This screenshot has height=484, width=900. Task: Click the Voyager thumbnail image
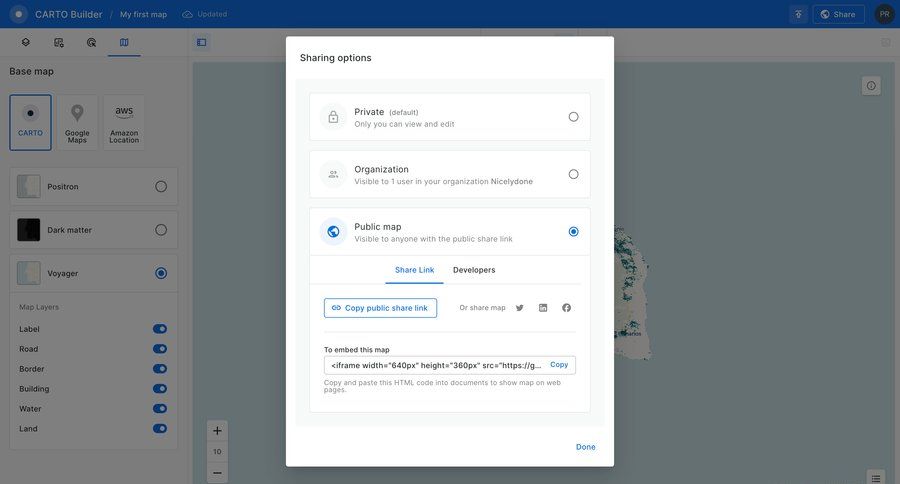[x=29, y=273]
